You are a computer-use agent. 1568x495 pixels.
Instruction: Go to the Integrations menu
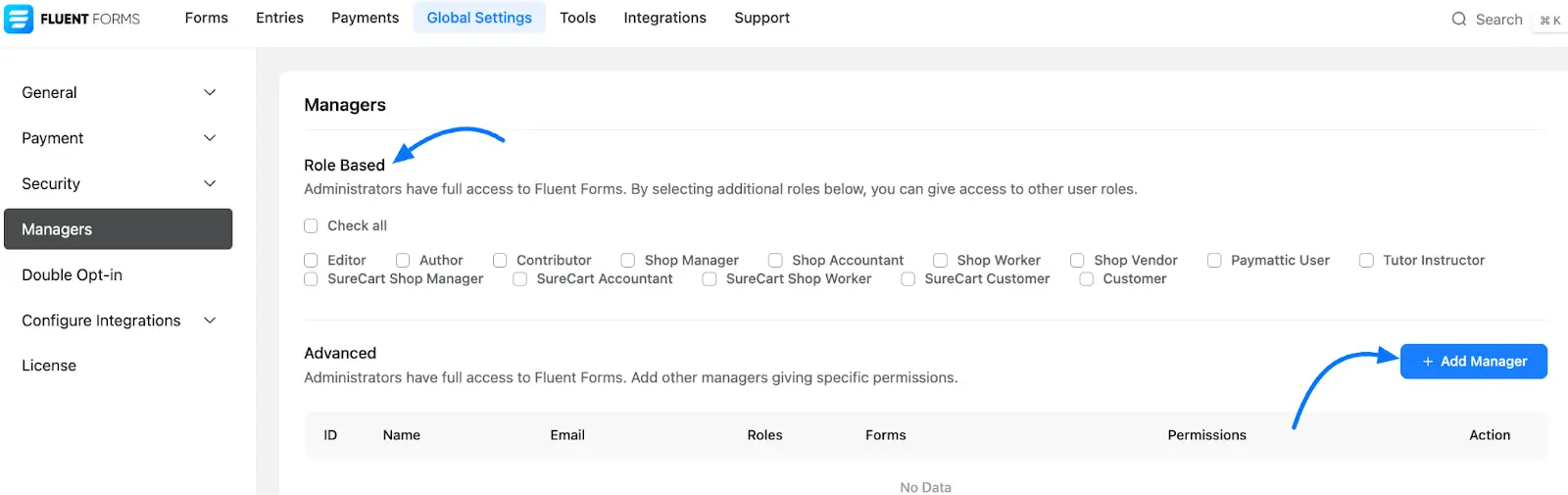coord(664,18)
